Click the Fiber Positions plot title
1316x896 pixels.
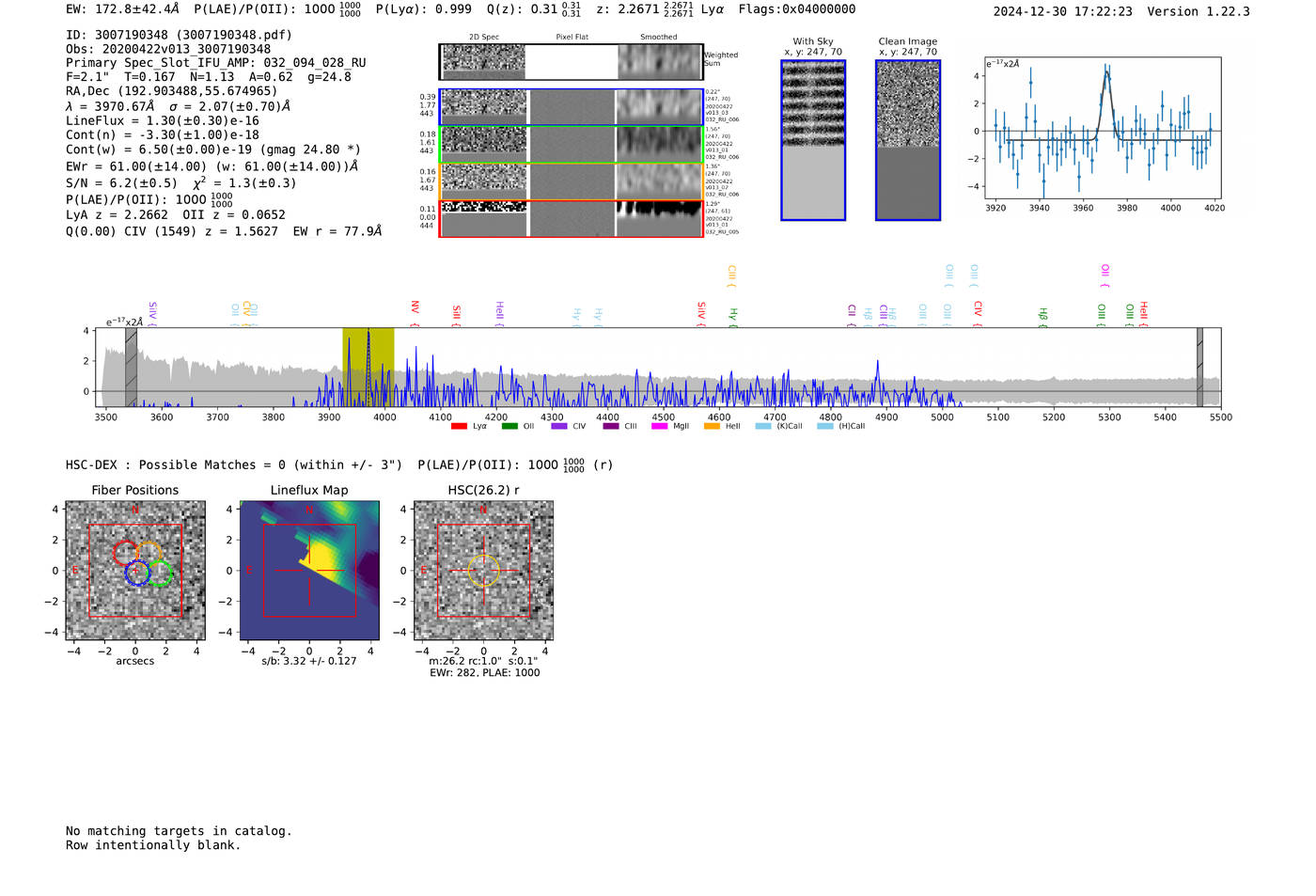pos(135,490)
